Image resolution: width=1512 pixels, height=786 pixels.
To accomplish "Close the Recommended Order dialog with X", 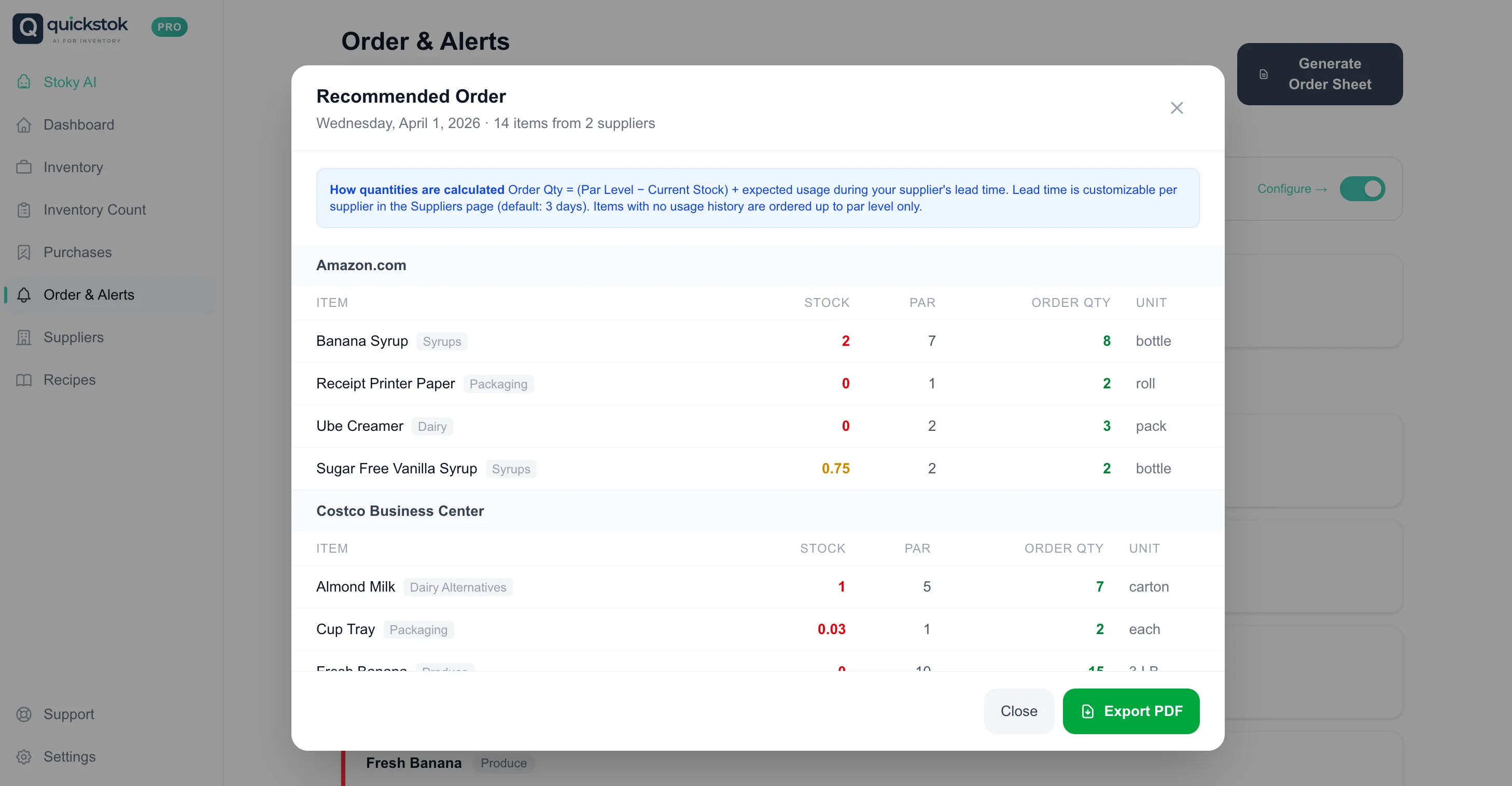I will [x=1177, y=108].
